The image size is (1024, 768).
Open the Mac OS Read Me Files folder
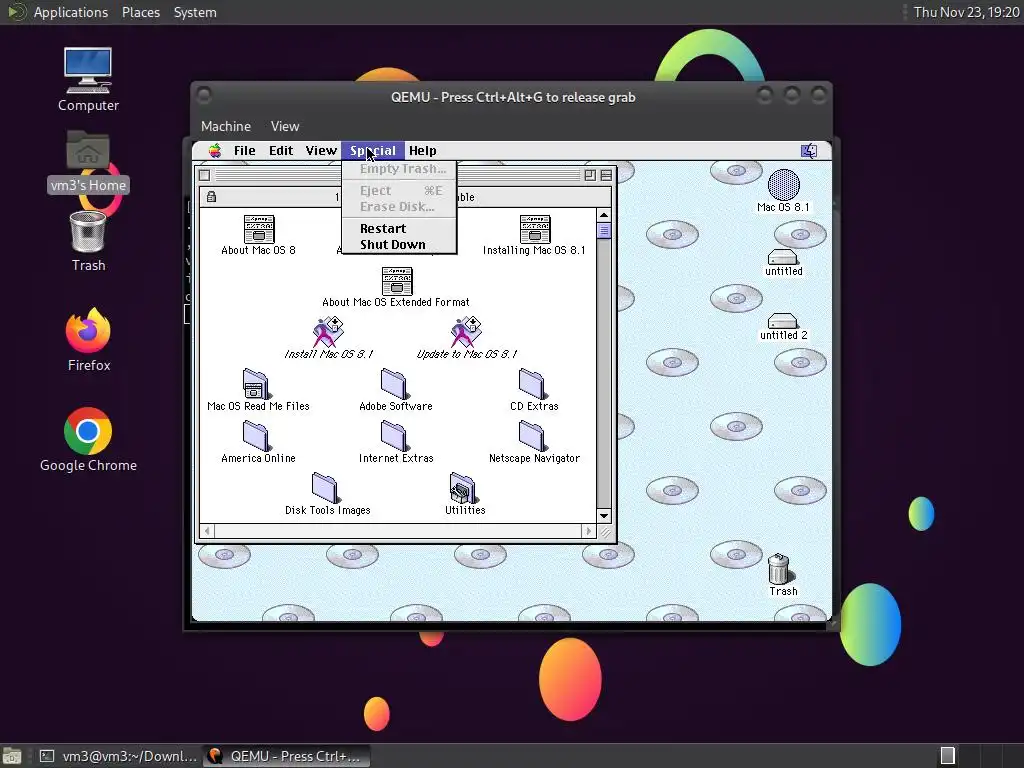point(255,384)
